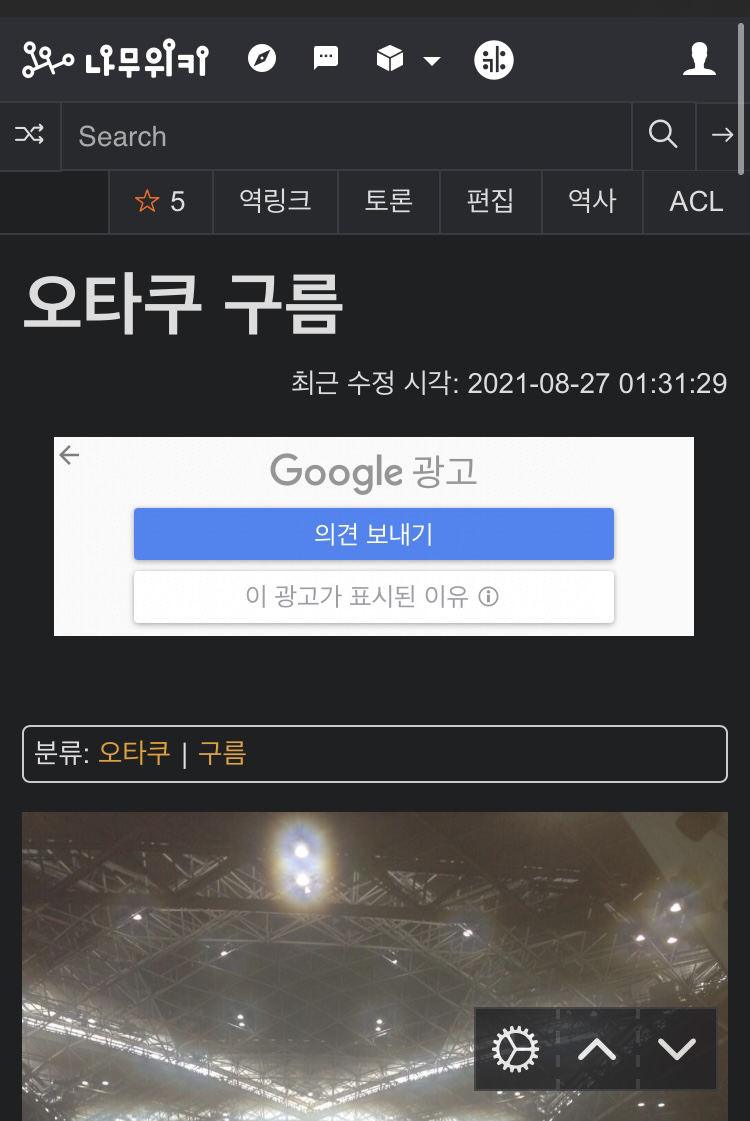Image resolution: width=750 pixels, height=1121 pixels.
Task: Focus the Search input field
Action: [347, 136]
